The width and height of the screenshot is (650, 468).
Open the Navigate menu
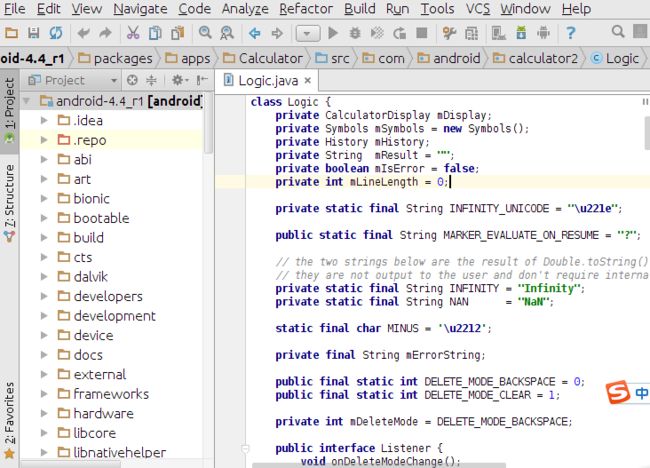click(x=140, y=9)
